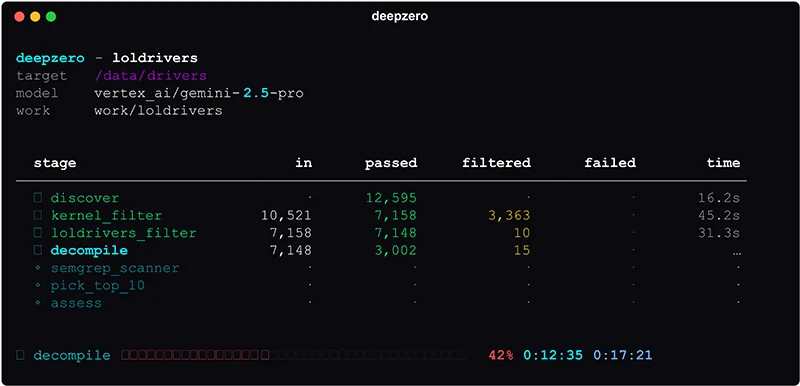Click the pending circle beside pick_top_10
Viewport: 800px width, 386px height.
[x=37, y=286]
